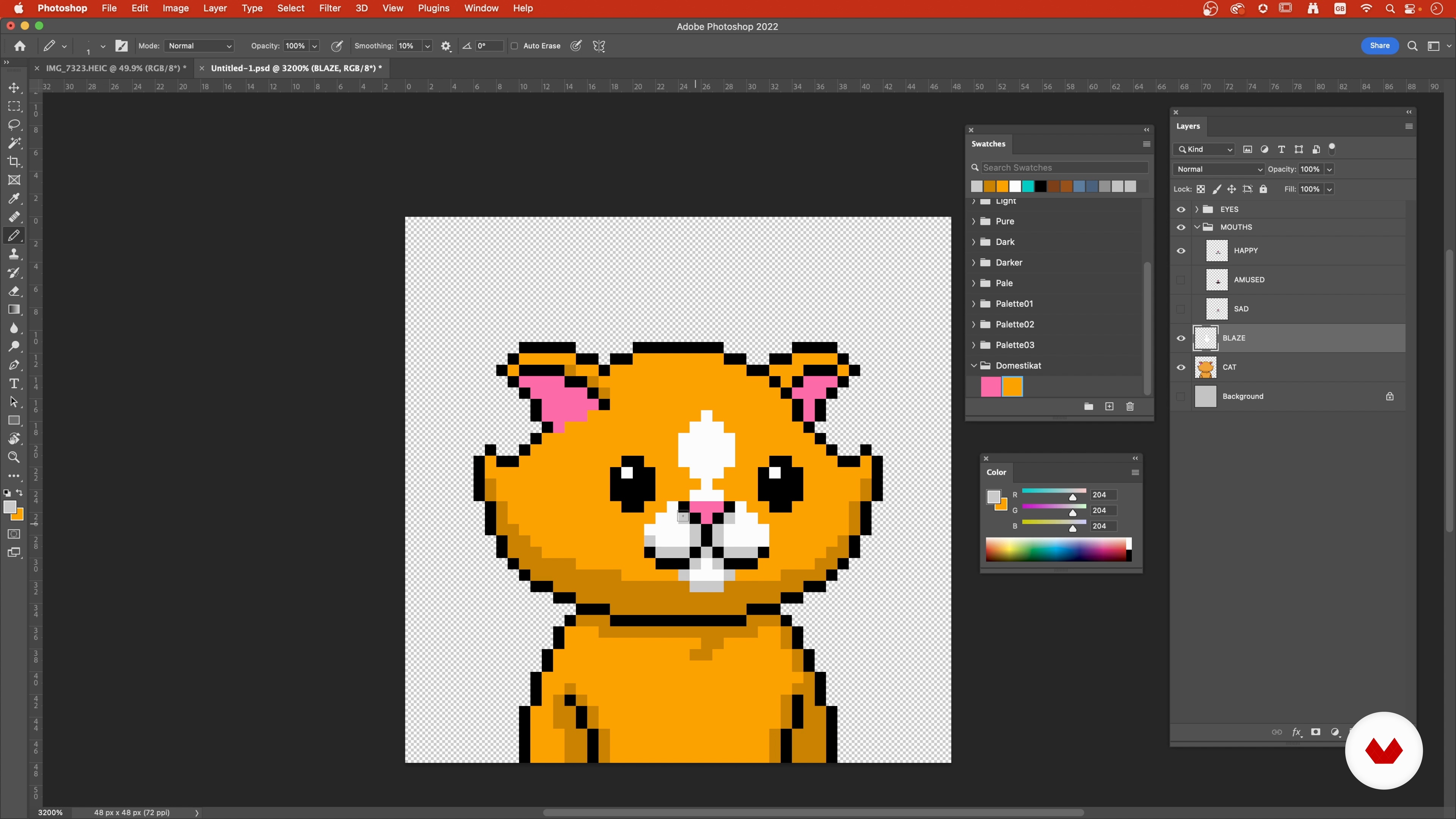
Task: Click the Share button
Action: (1379, 46)
